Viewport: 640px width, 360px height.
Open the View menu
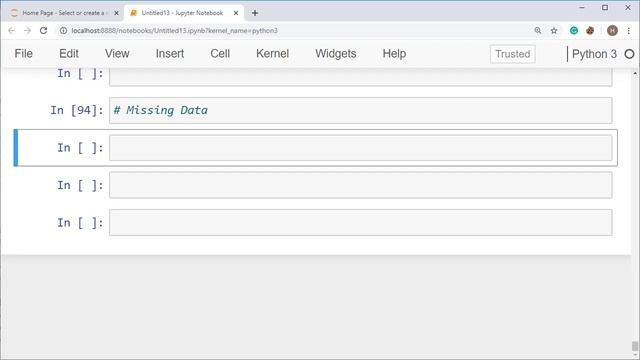(x=117, y=53)
